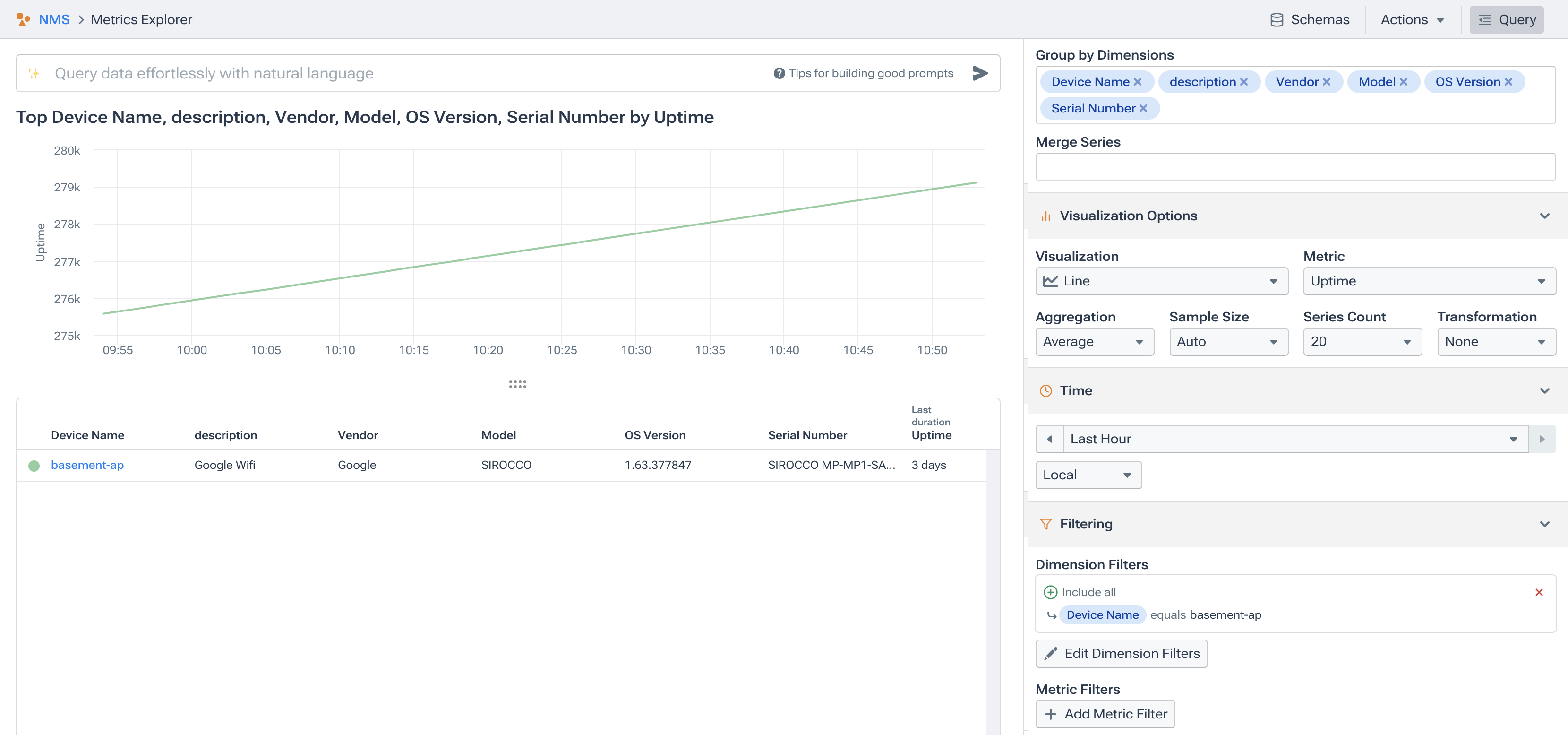Screen dimensions: 1568x735
Task: Open the basement-ap device link
Action: [87, 465]
